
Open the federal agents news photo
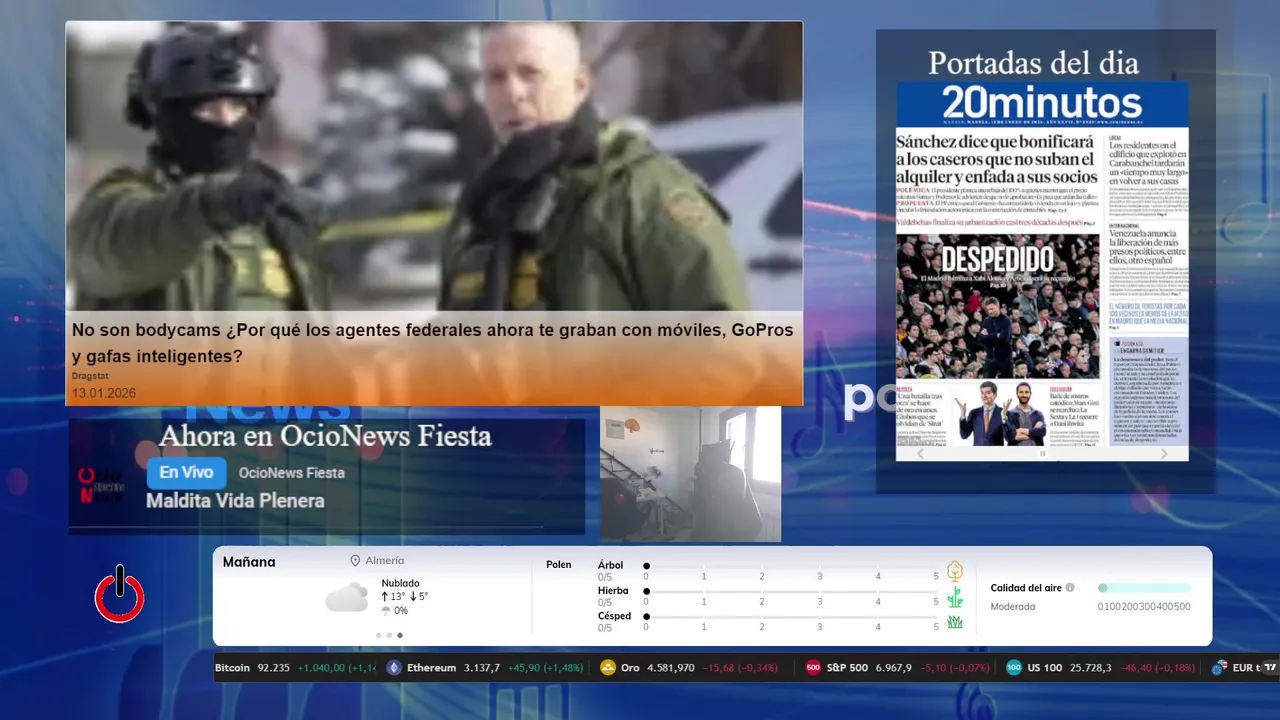click(x=434, y=166)
